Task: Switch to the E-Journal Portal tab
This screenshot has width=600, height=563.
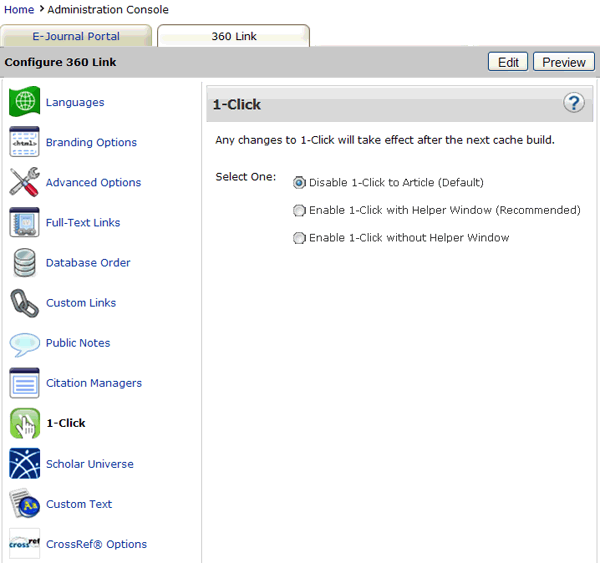Action: [x=76, y=36]
